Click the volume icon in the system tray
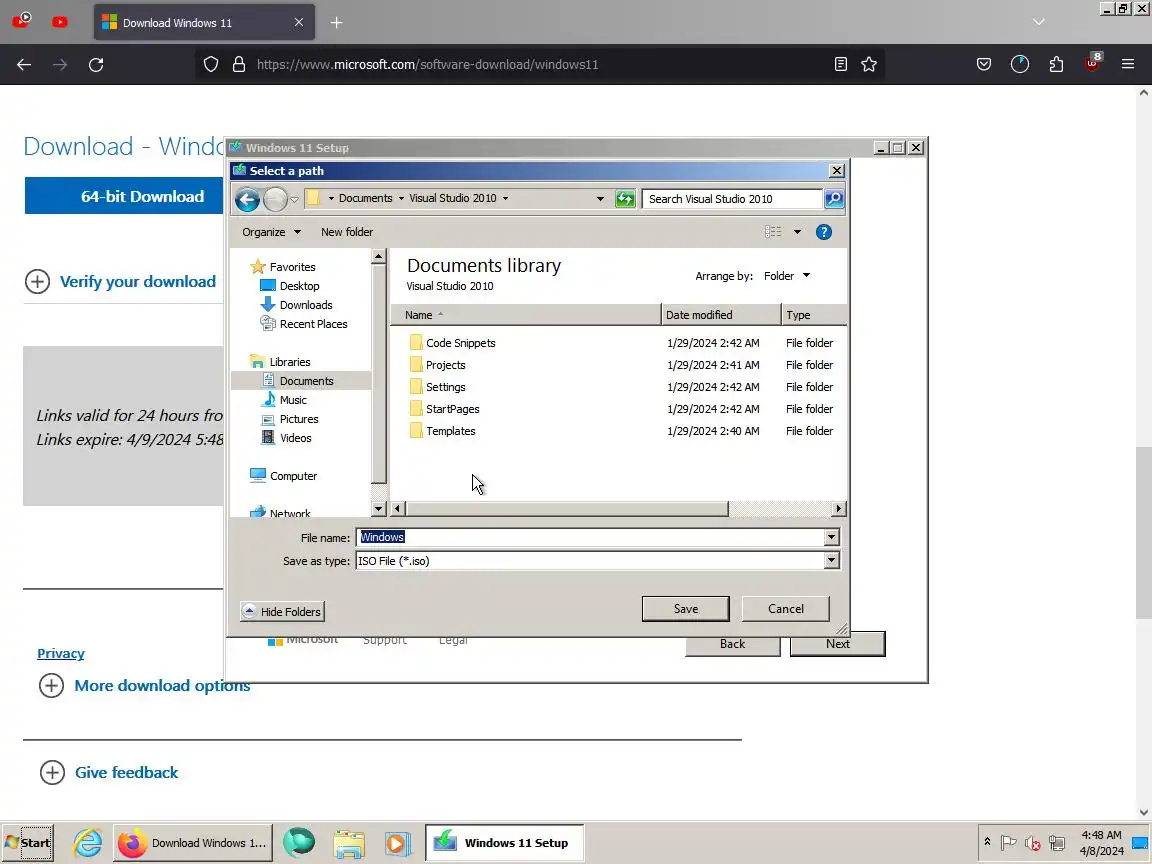Viewport: 1152px width, 864px height. [1032, 843]
